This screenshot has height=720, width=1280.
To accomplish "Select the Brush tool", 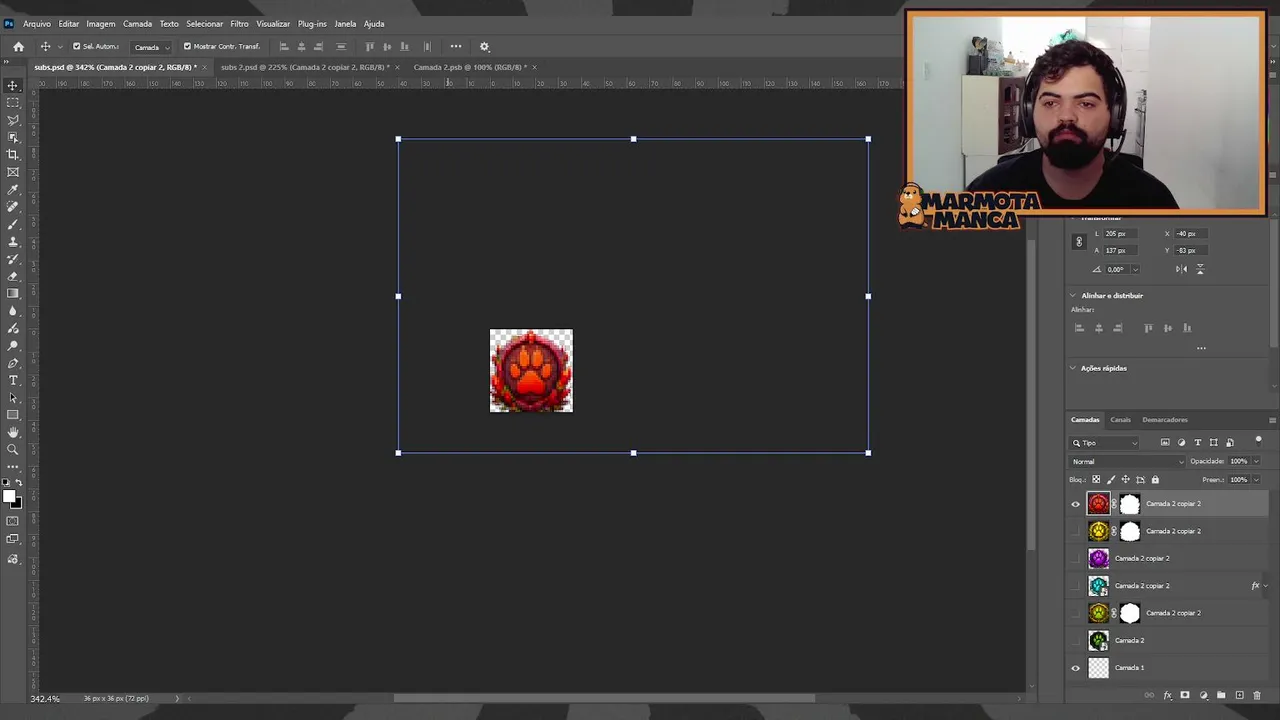I will [x=13, y=224].
